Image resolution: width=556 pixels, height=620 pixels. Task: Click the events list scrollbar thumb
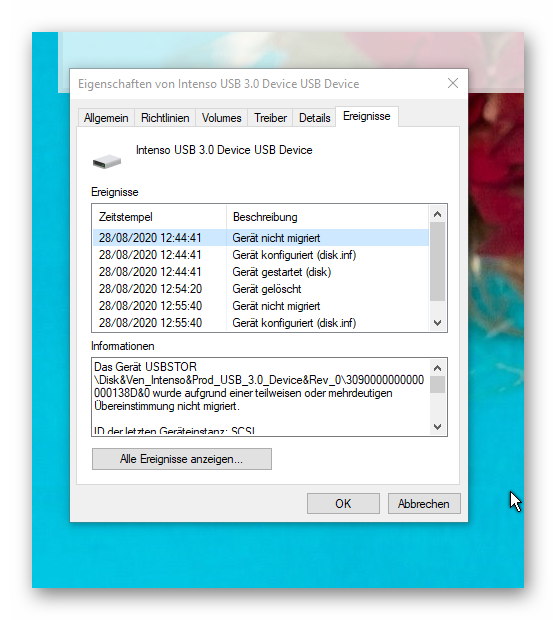coord(437,262)
